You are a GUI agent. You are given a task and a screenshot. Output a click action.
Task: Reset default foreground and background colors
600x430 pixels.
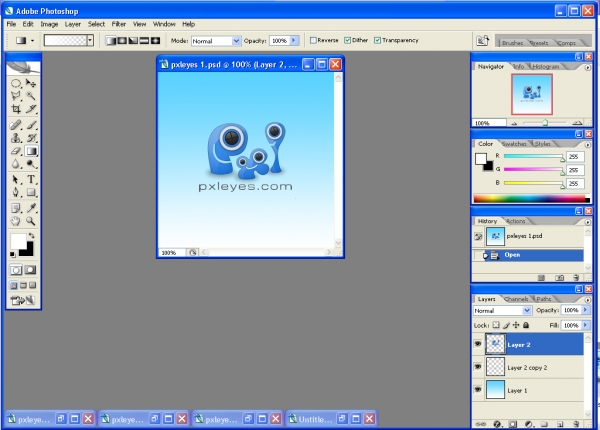click(x=13, y=254)
